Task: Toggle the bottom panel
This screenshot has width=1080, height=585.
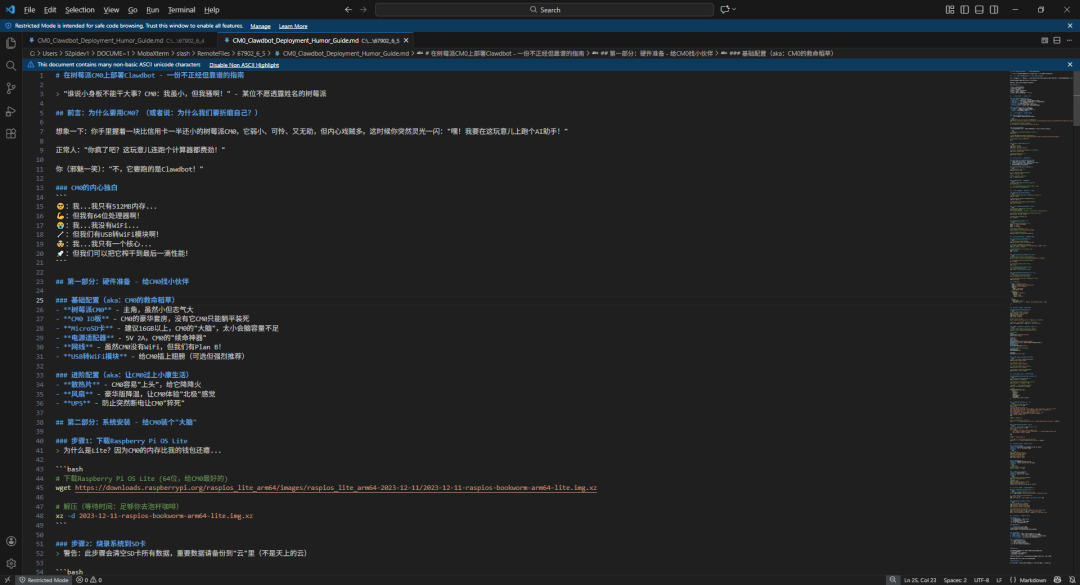Action: click(x=979, y=10)
